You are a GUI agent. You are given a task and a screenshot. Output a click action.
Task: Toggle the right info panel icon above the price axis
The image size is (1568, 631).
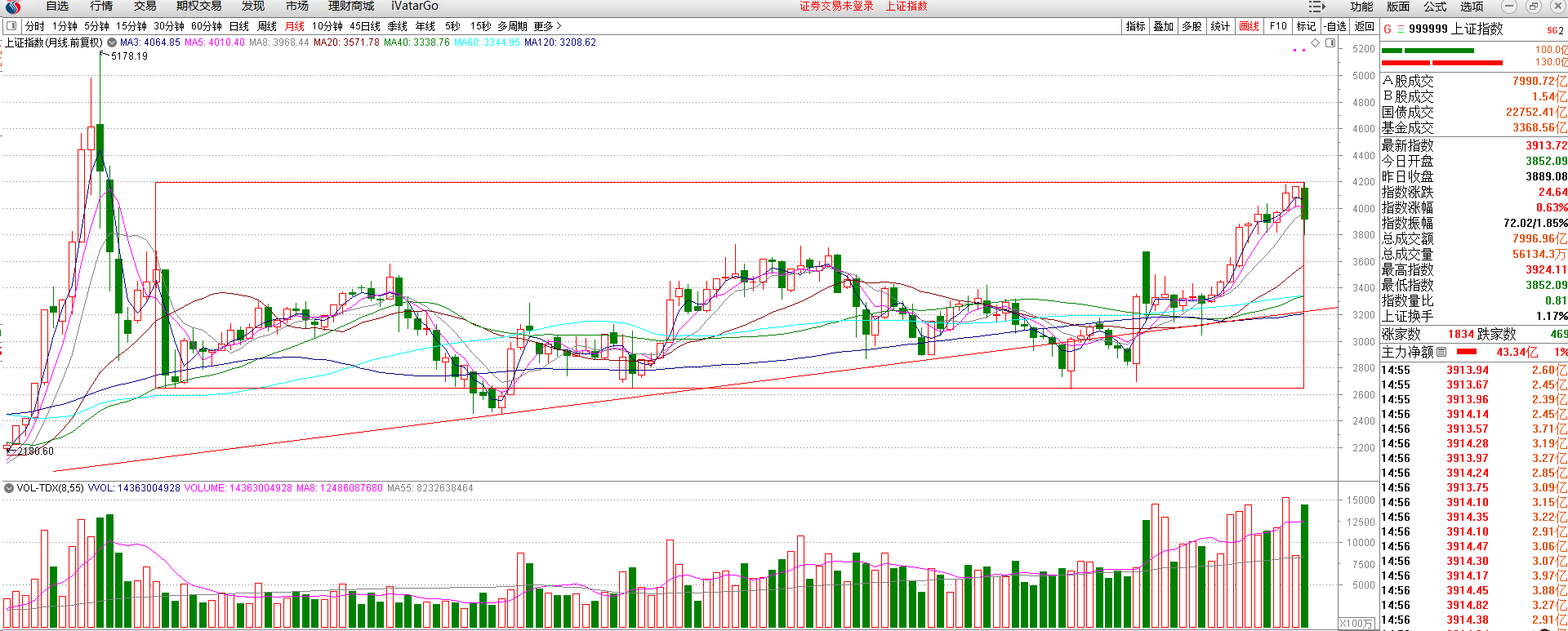click(1330, 42)
